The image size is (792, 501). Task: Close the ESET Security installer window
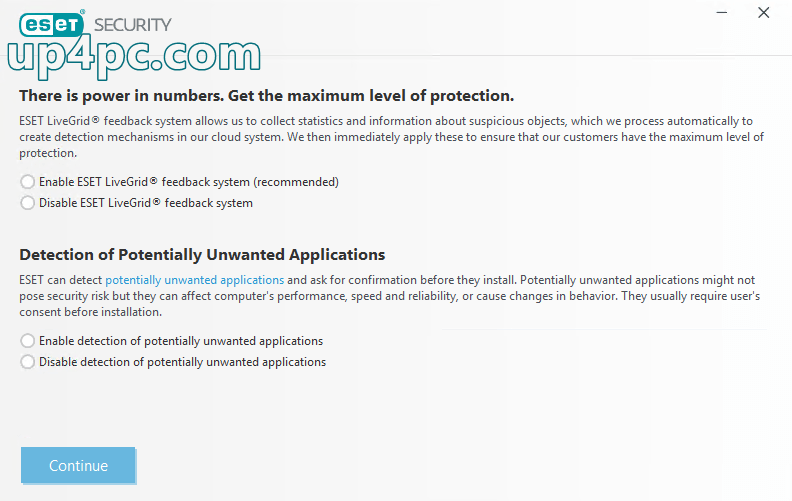764,13
